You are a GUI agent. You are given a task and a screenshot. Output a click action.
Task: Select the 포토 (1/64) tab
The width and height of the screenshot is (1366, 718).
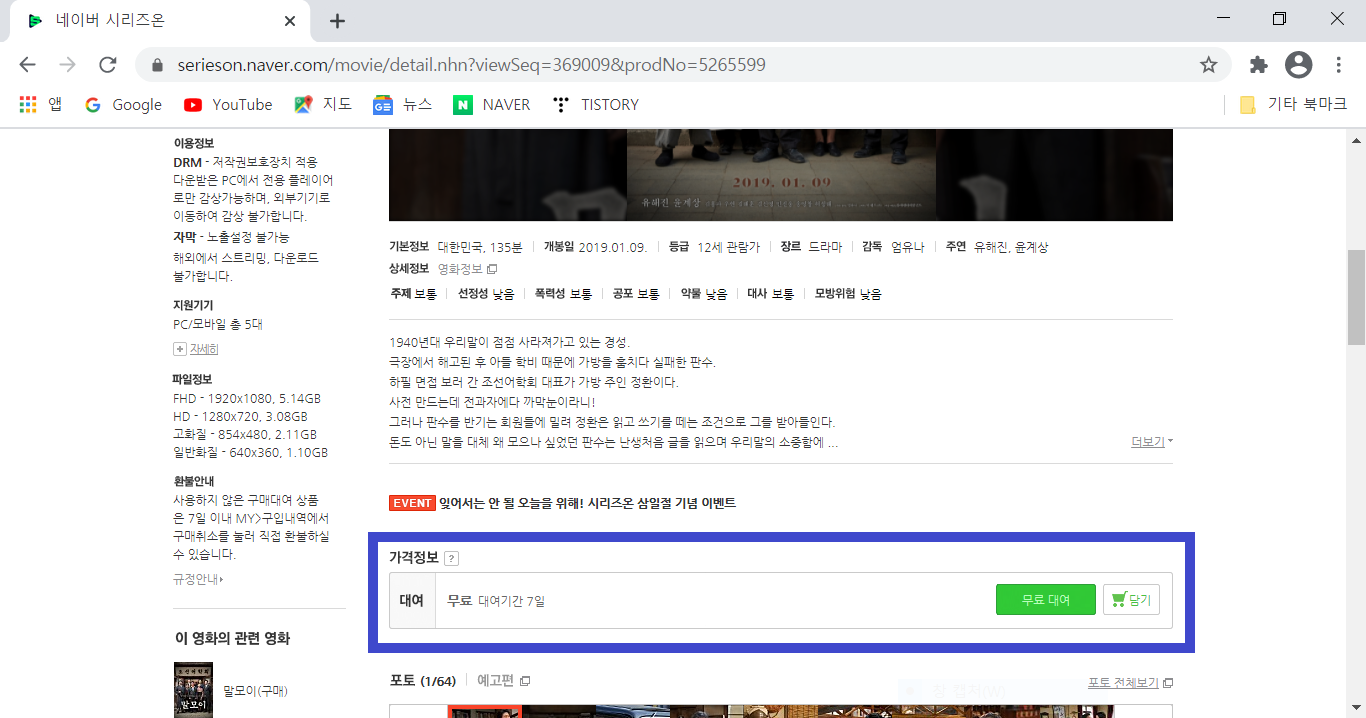422,681
